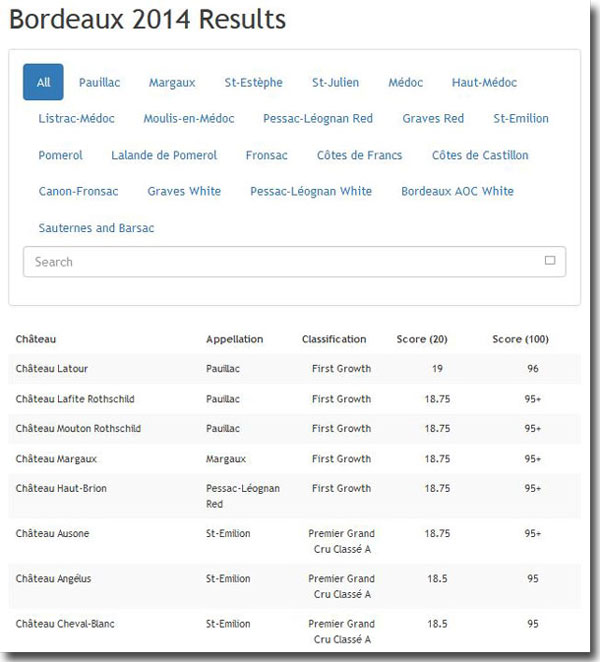
Task: Click Château Latour's First Growth cell
Action: [x=341, y=369]
